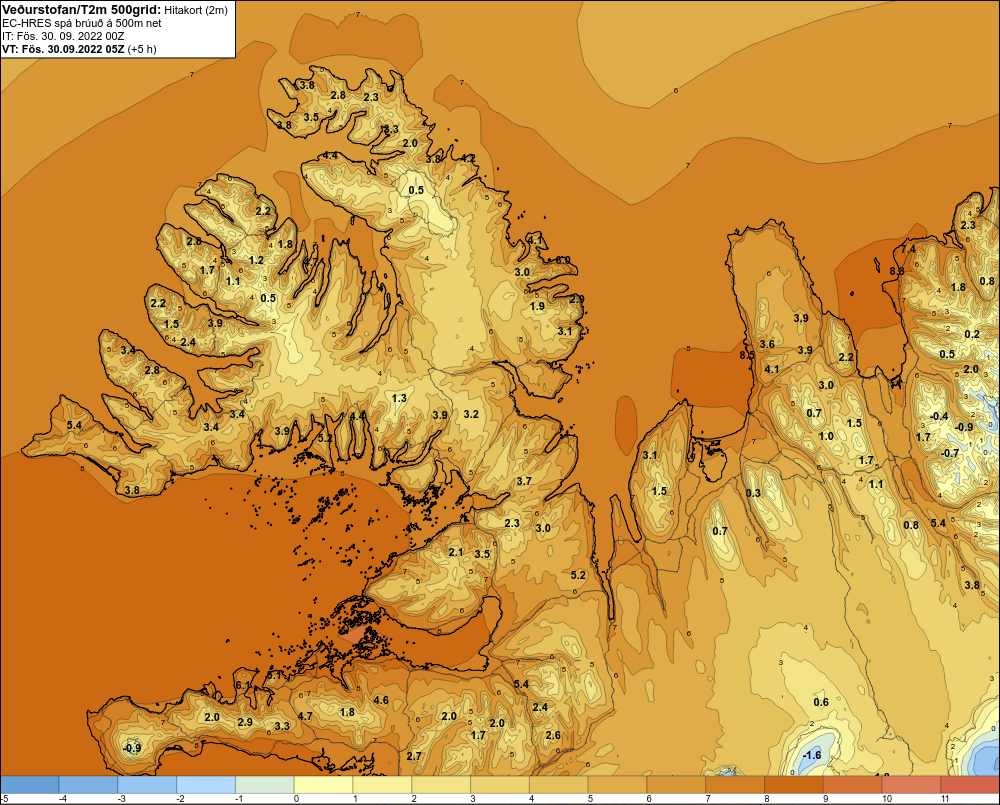The width and height of the screenshot is (1000, 805).
Task: Click the temperature value -1.6 on the map
Action: pos(812,755)
